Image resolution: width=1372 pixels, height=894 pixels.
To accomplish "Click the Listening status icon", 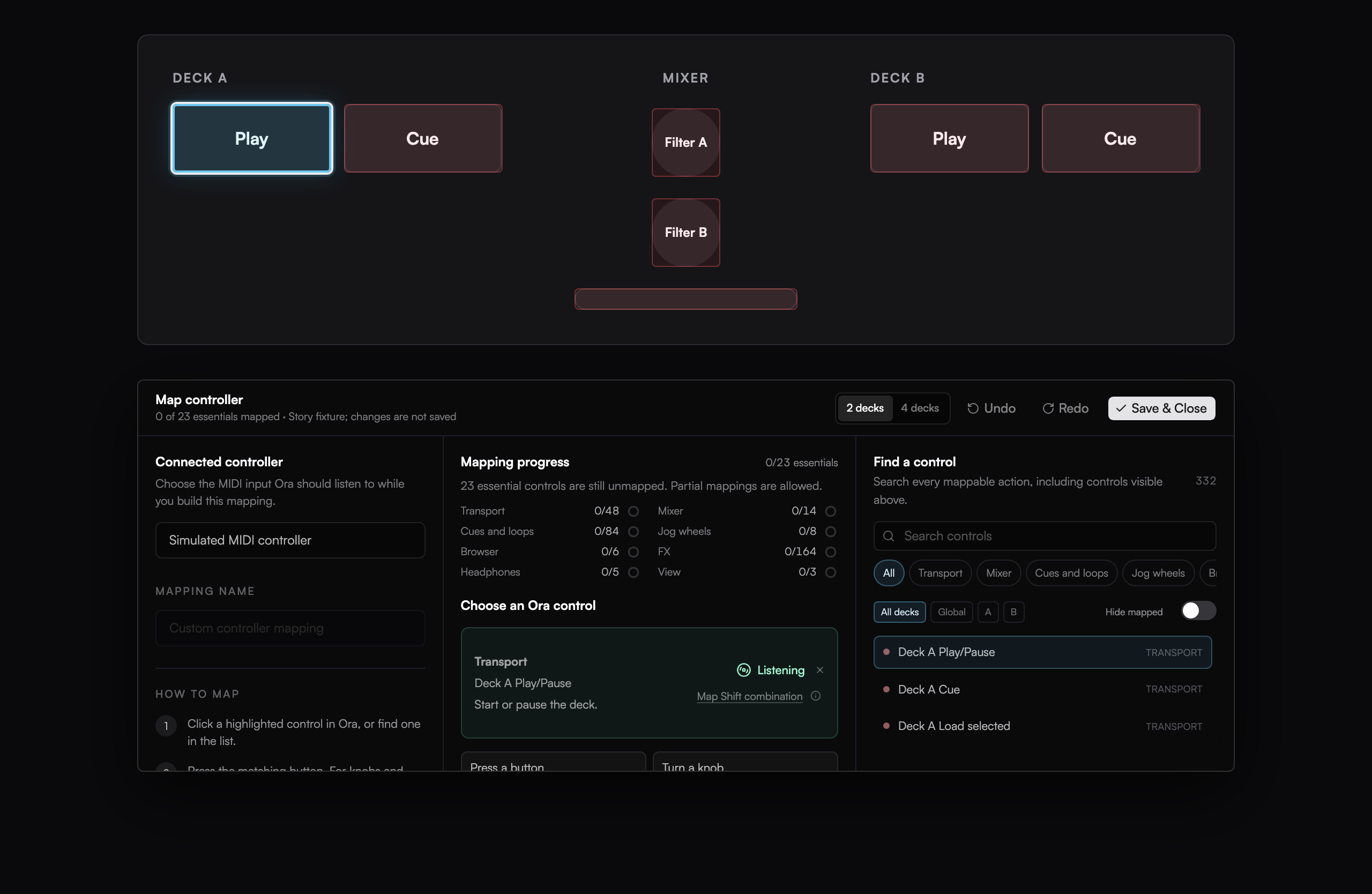I will 744,670.
